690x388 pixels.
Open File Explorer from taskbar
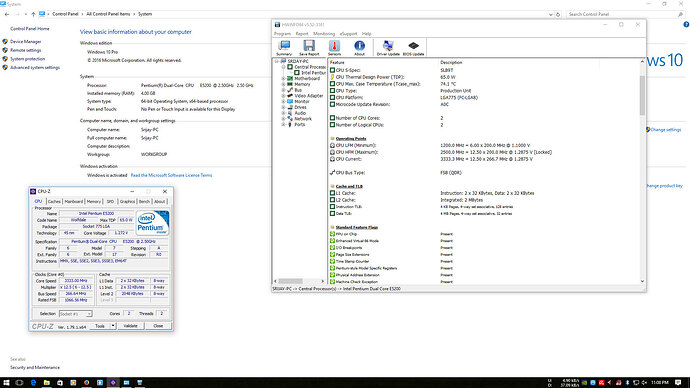coord(46,383)
